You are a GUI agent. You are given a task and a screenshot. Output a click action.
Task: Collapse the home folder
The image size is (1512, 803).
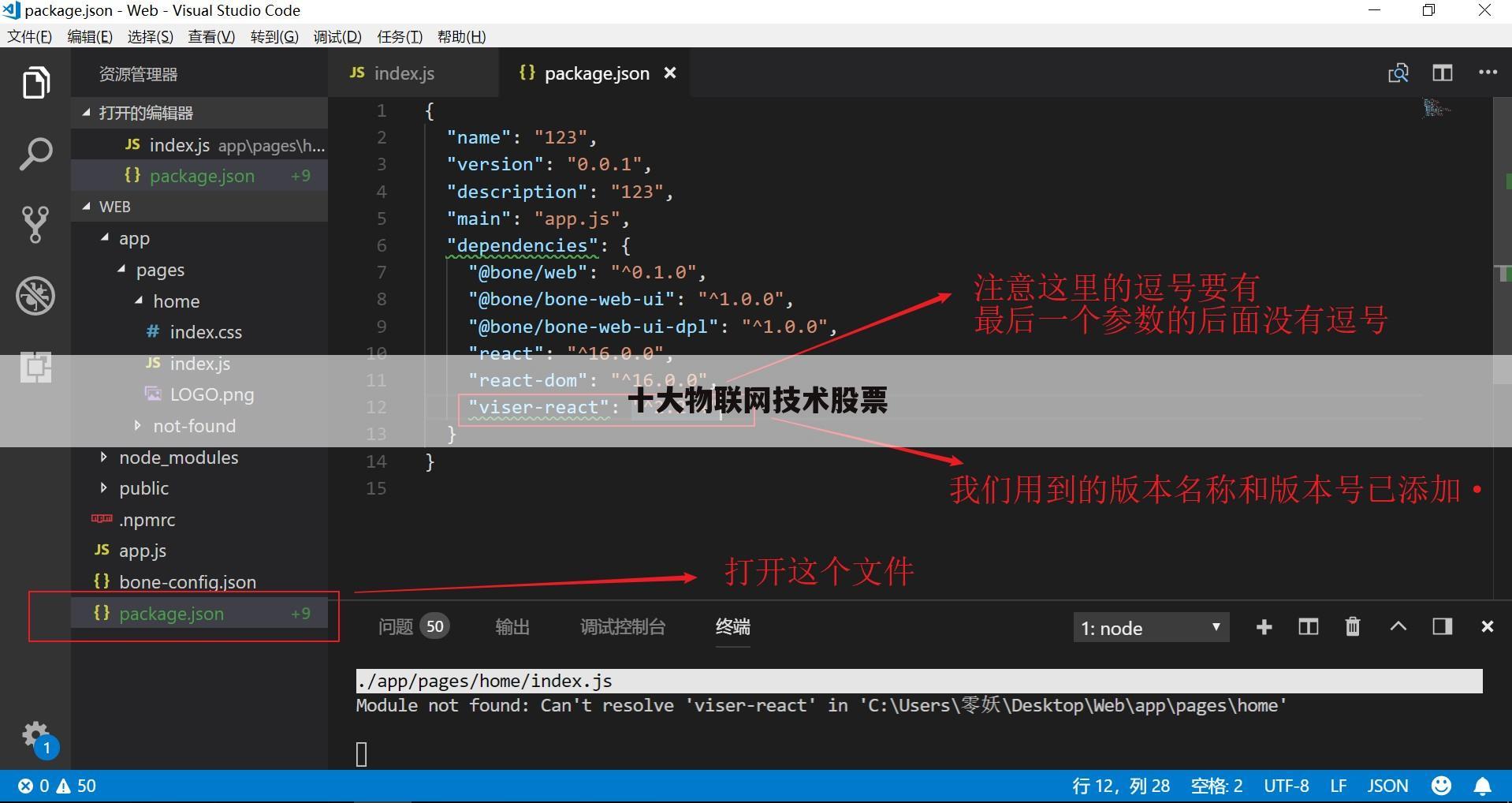(139, 301)
